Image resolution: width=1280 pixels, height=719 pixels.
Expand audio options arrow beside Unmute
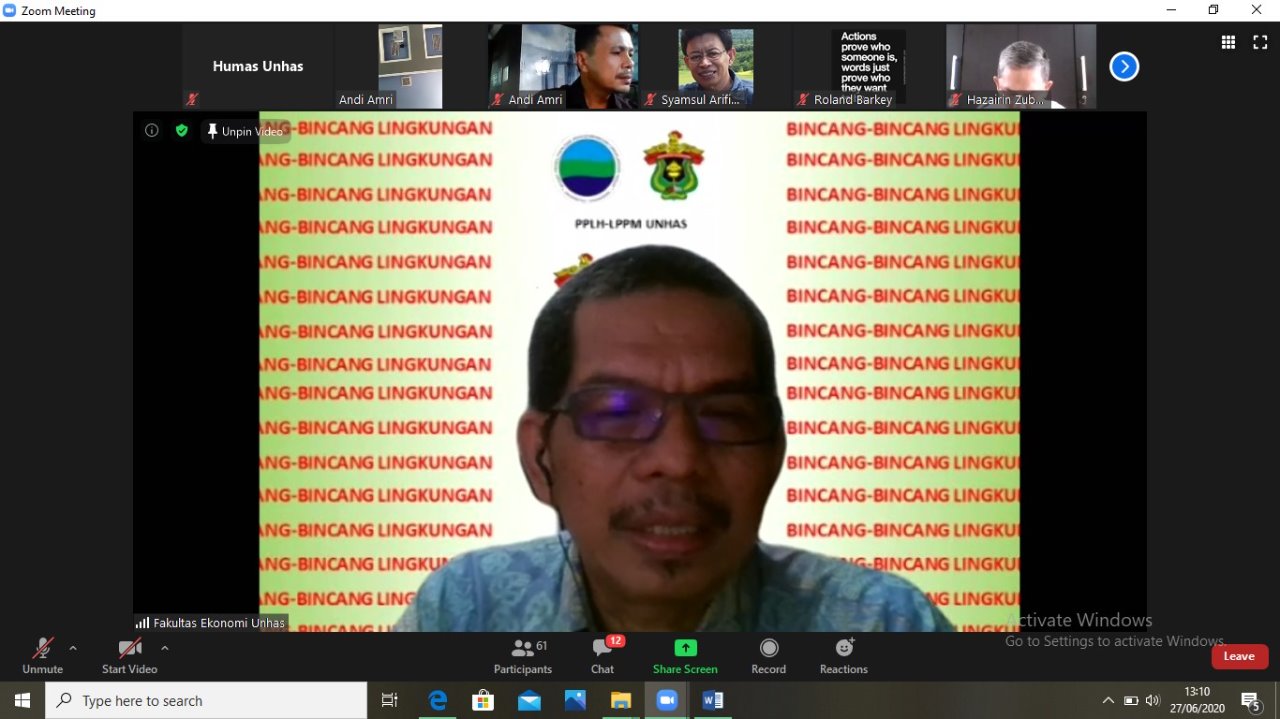tap(73, 648)
